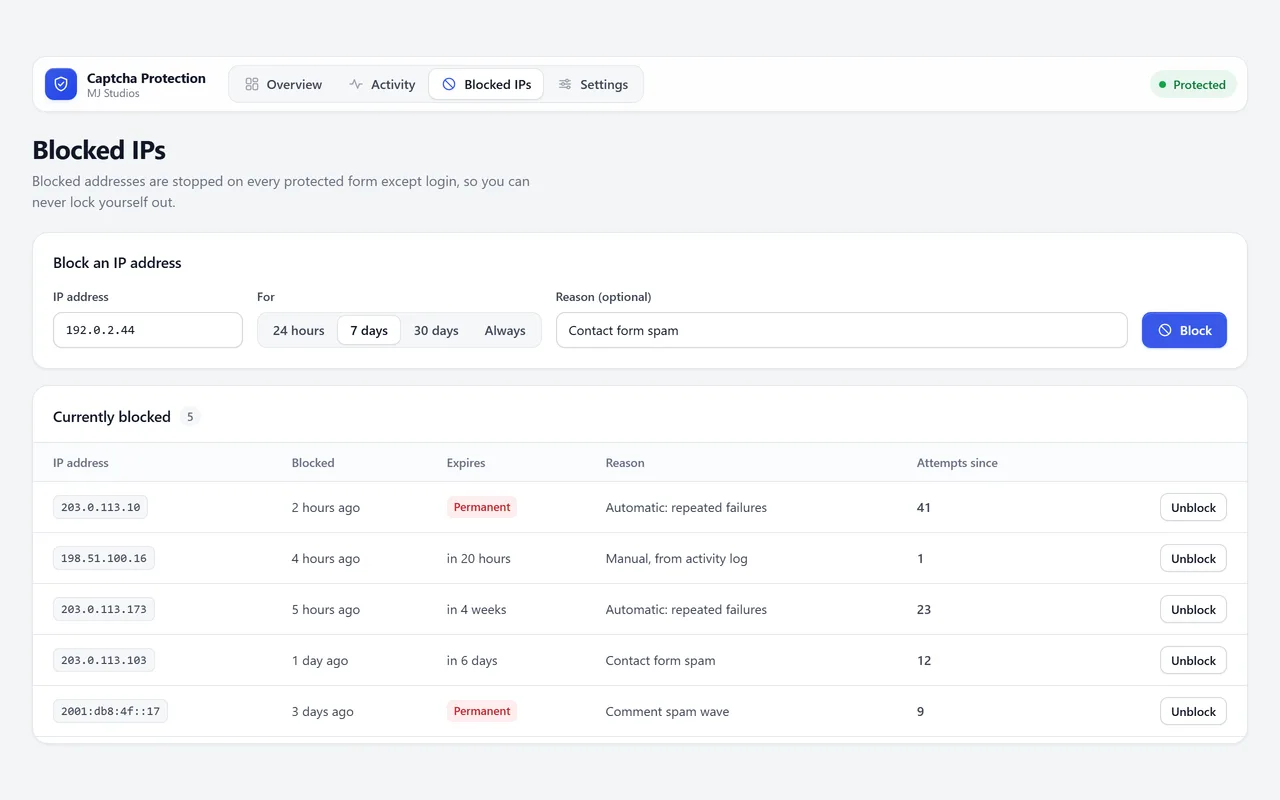This screenshot has width=1280, height=800.
Task: Click the Blocked IPs ban icon
Action: [449, 84]
